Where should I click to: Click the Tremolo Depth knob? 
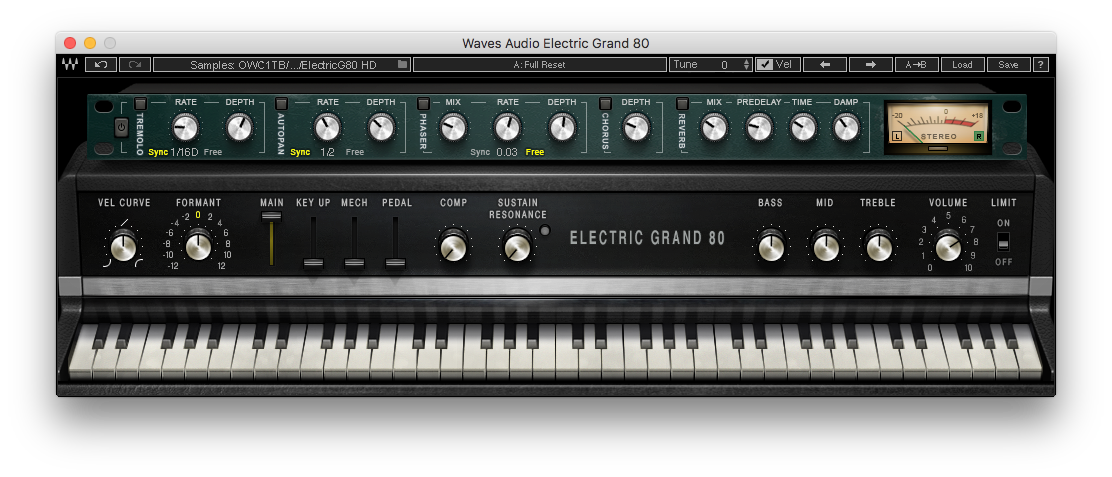tap(239, 128)
